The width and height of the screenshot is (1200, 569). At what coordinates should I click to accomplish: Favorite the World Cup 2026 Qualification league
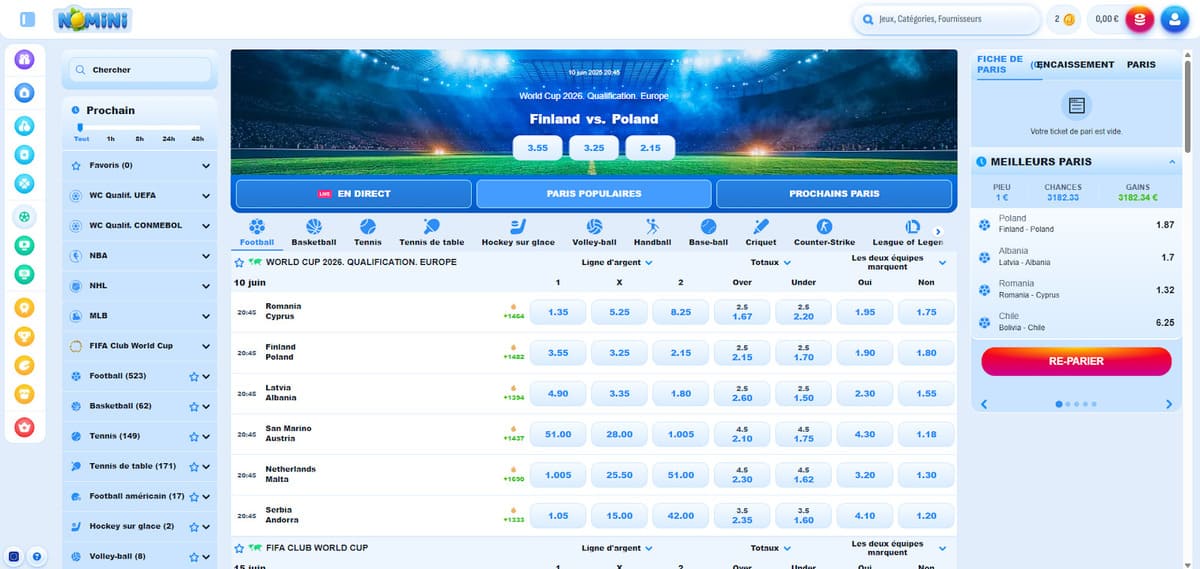click(239, 263)
